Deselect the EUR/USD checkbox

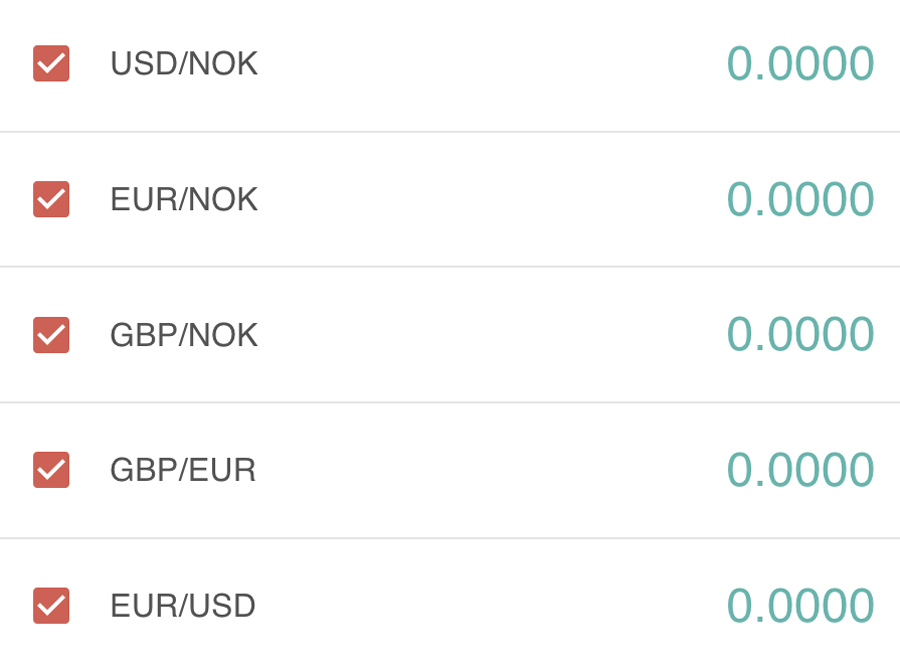pos(51,605)
